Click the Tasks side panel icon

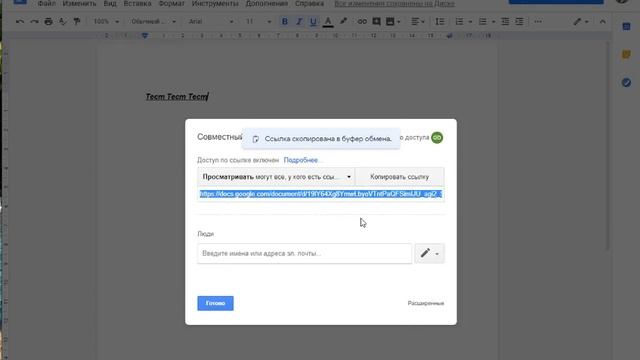click(626, 83)
